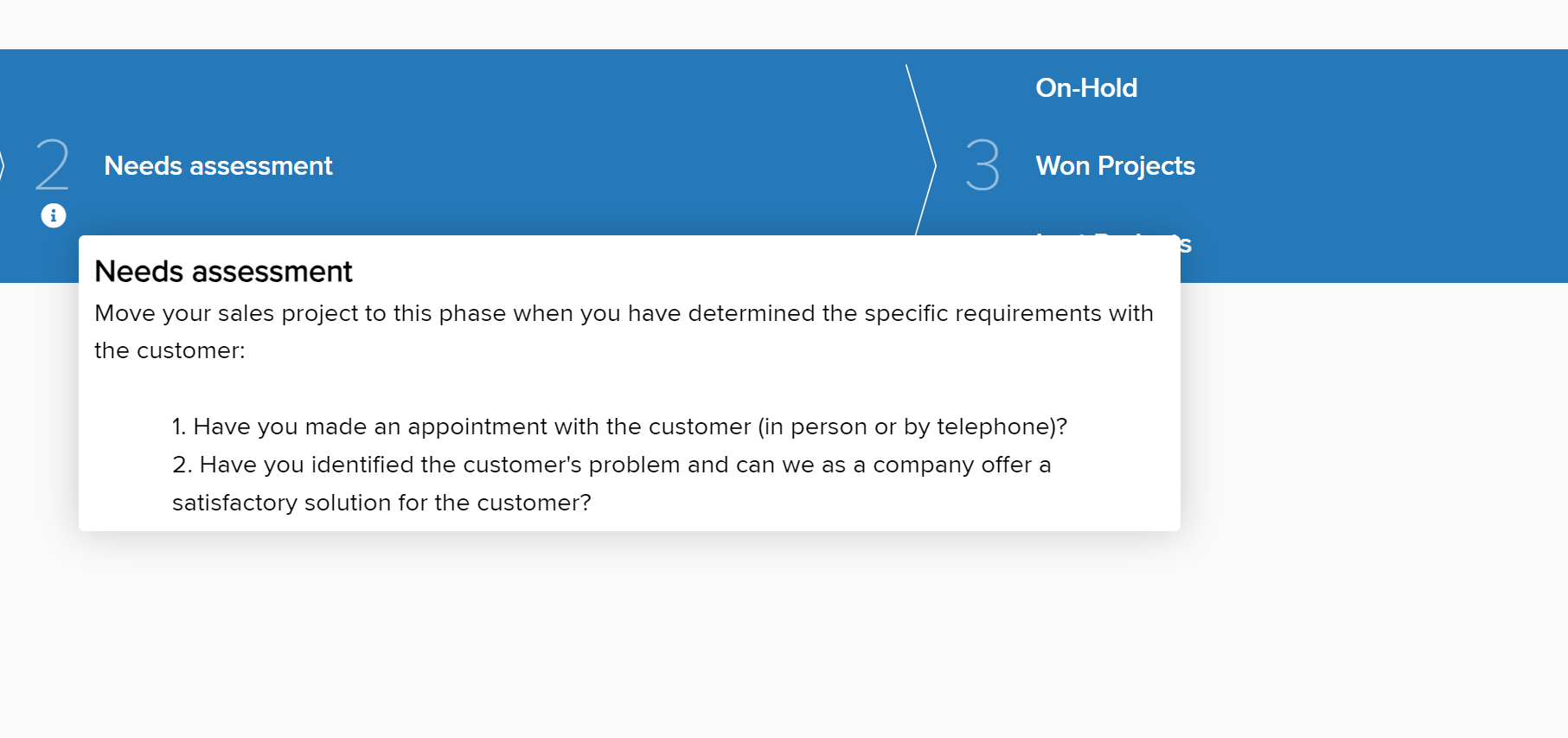Click the blank gray area right of the popup
1568x738 pixels.
click(1375, 433)
